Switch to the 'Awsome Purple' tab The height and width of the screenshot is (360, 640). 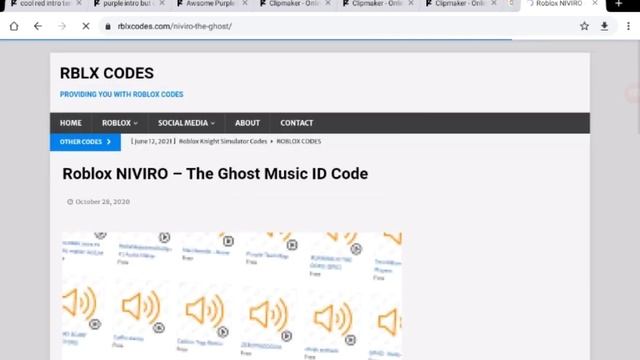211,3
